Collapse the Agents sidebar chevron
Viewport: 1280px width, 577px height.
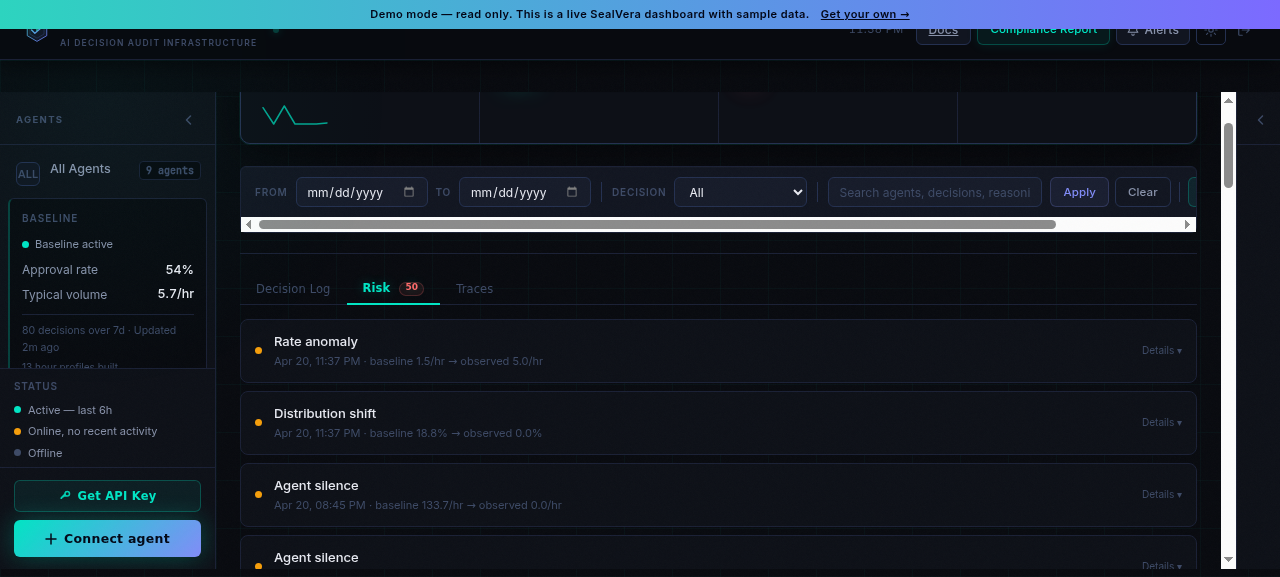188,120
